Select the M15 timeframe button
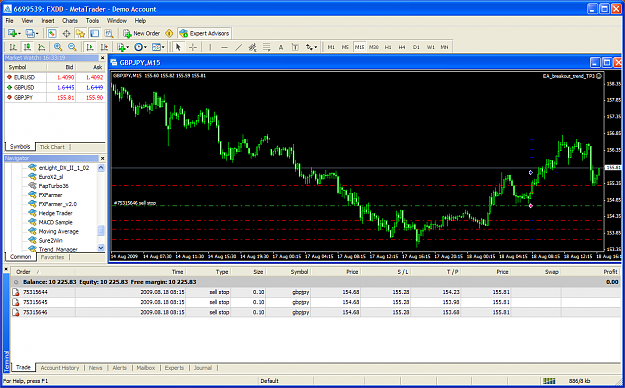The image size is (625, 388). [x=360, y=47]
